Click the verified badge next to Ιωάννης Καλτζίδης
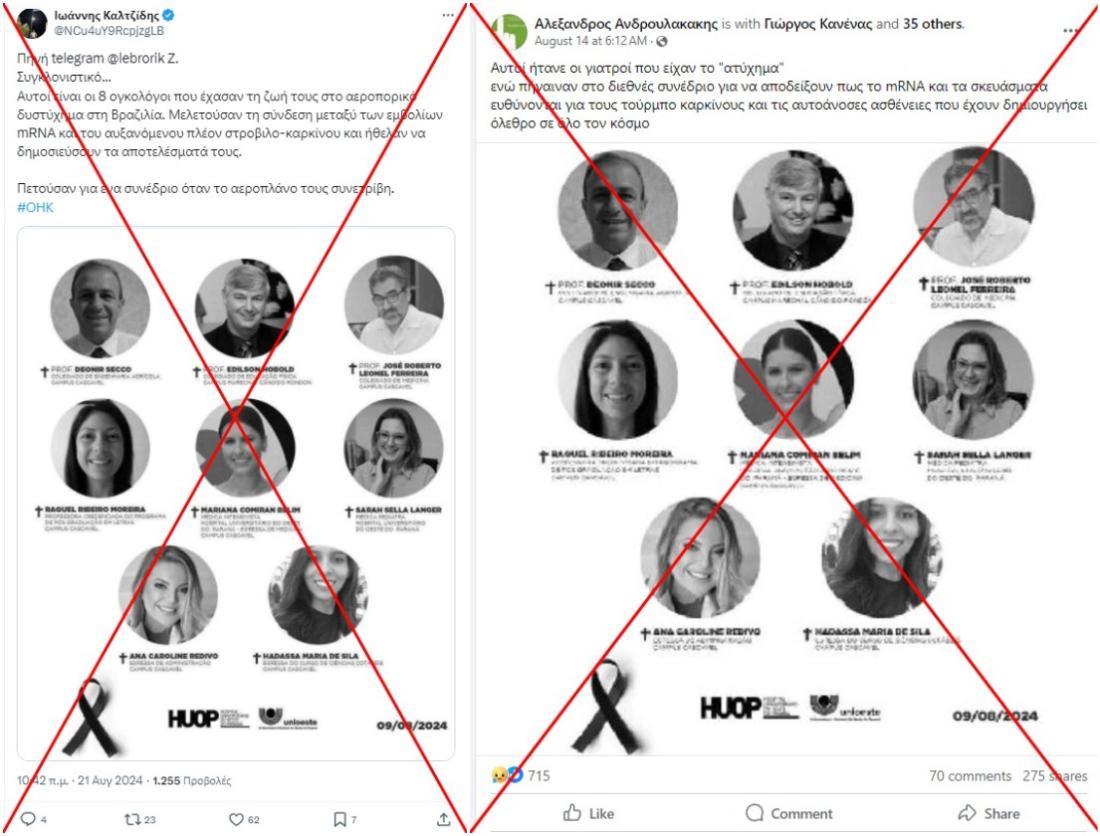 (169, 15)
